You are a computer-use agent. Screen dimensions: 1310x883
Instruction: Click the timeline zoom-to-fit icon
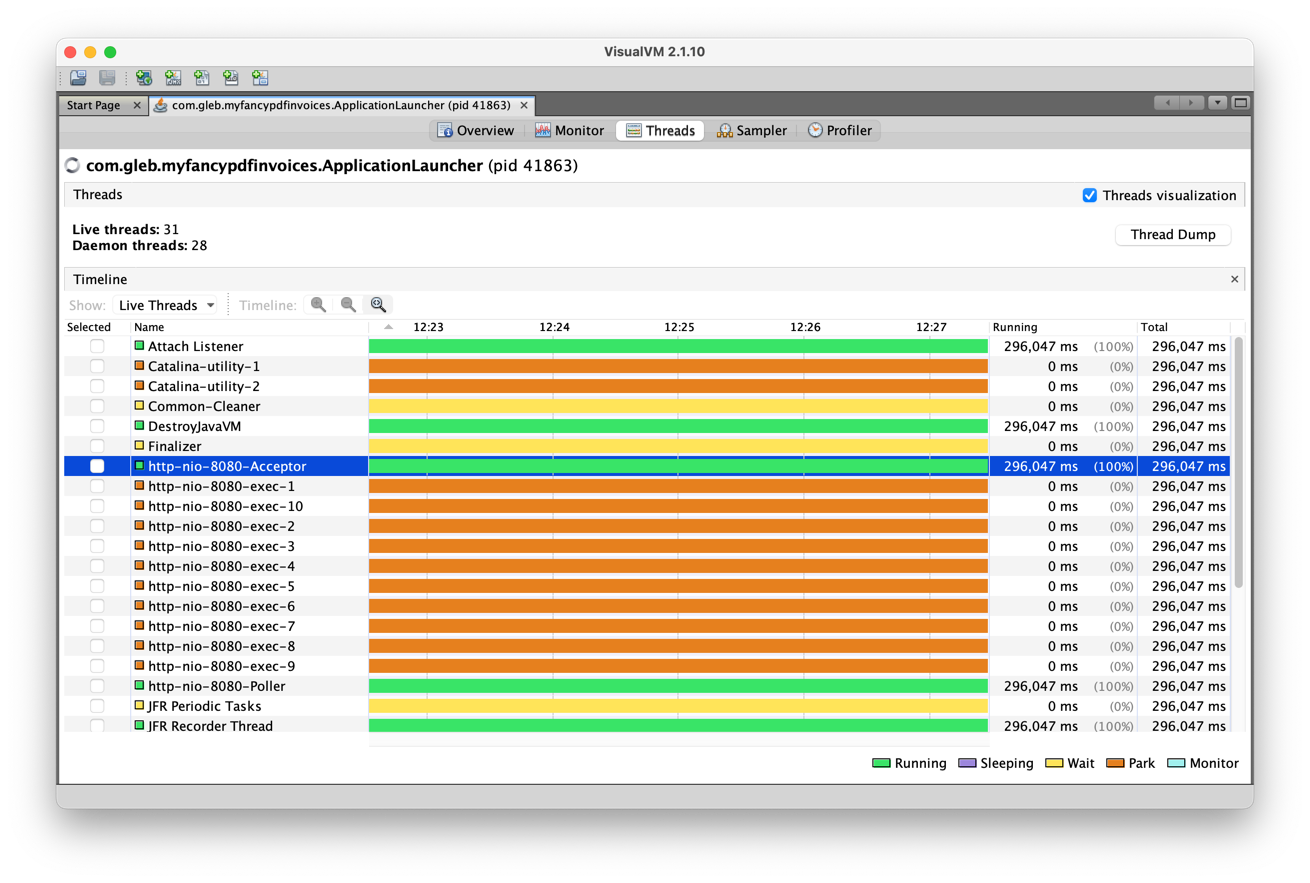click(378, 305)
